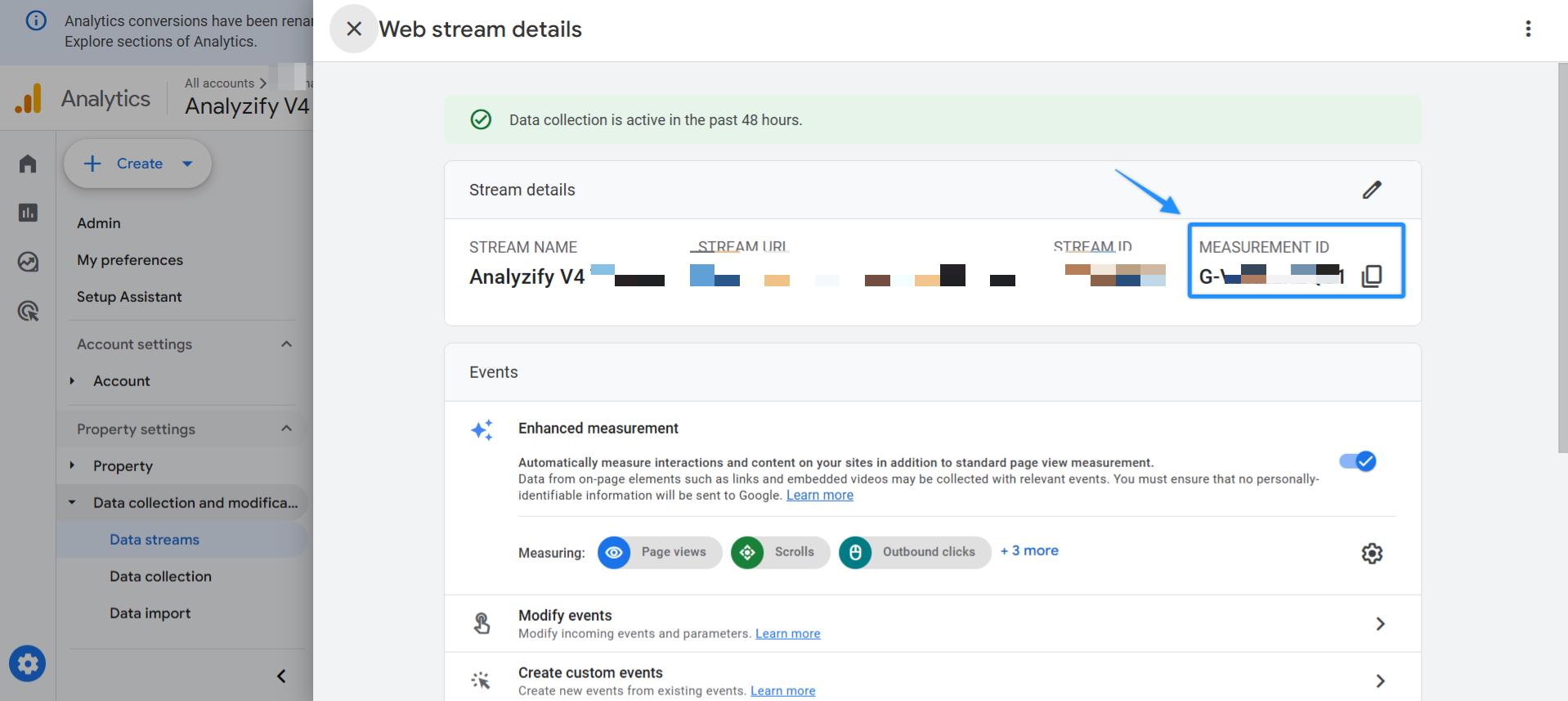Click the STREAM NAME label

(523, 247)
